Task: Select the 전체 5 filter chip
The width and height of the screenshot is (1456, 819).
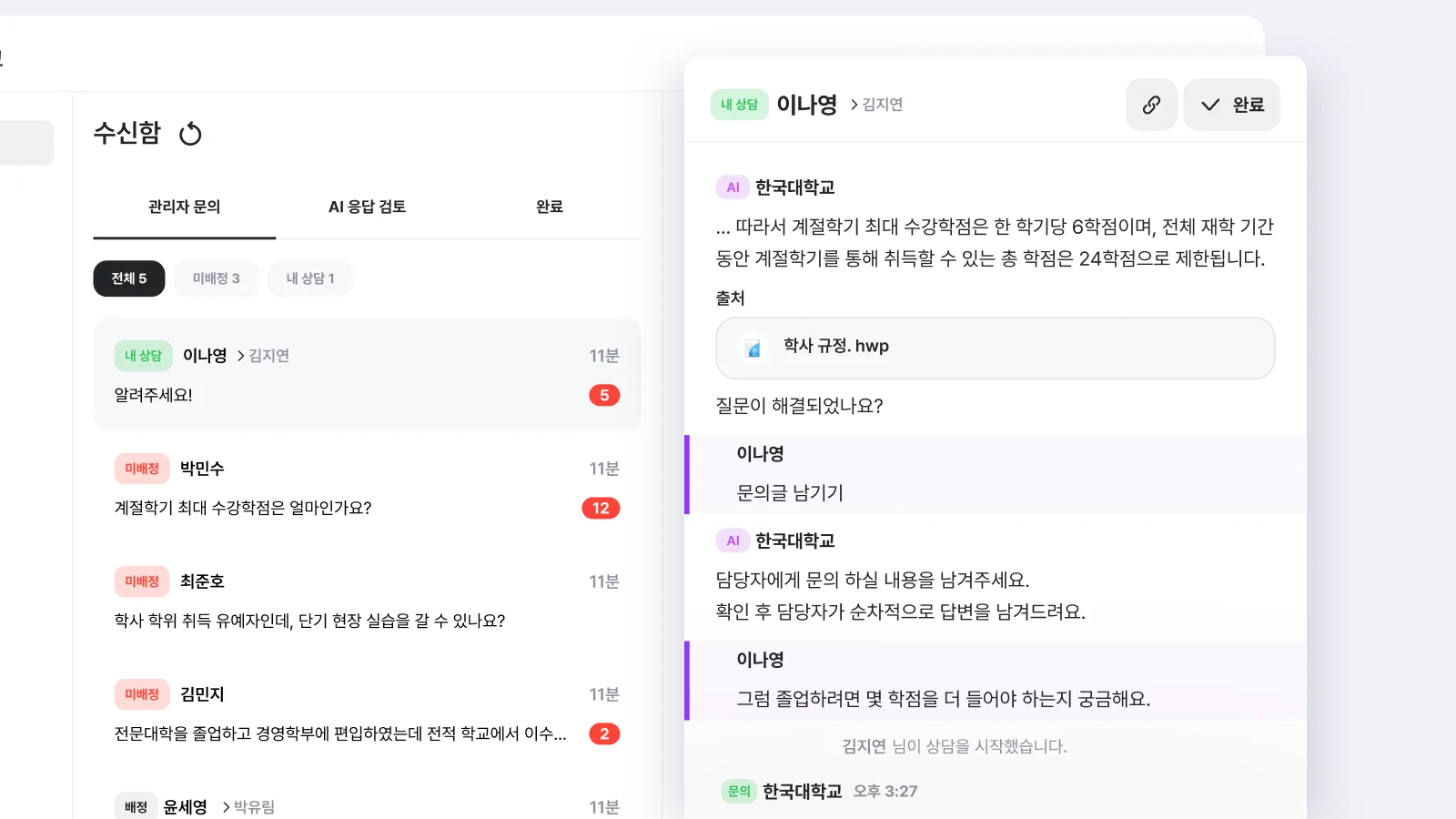Action: [x=129, y=278]
